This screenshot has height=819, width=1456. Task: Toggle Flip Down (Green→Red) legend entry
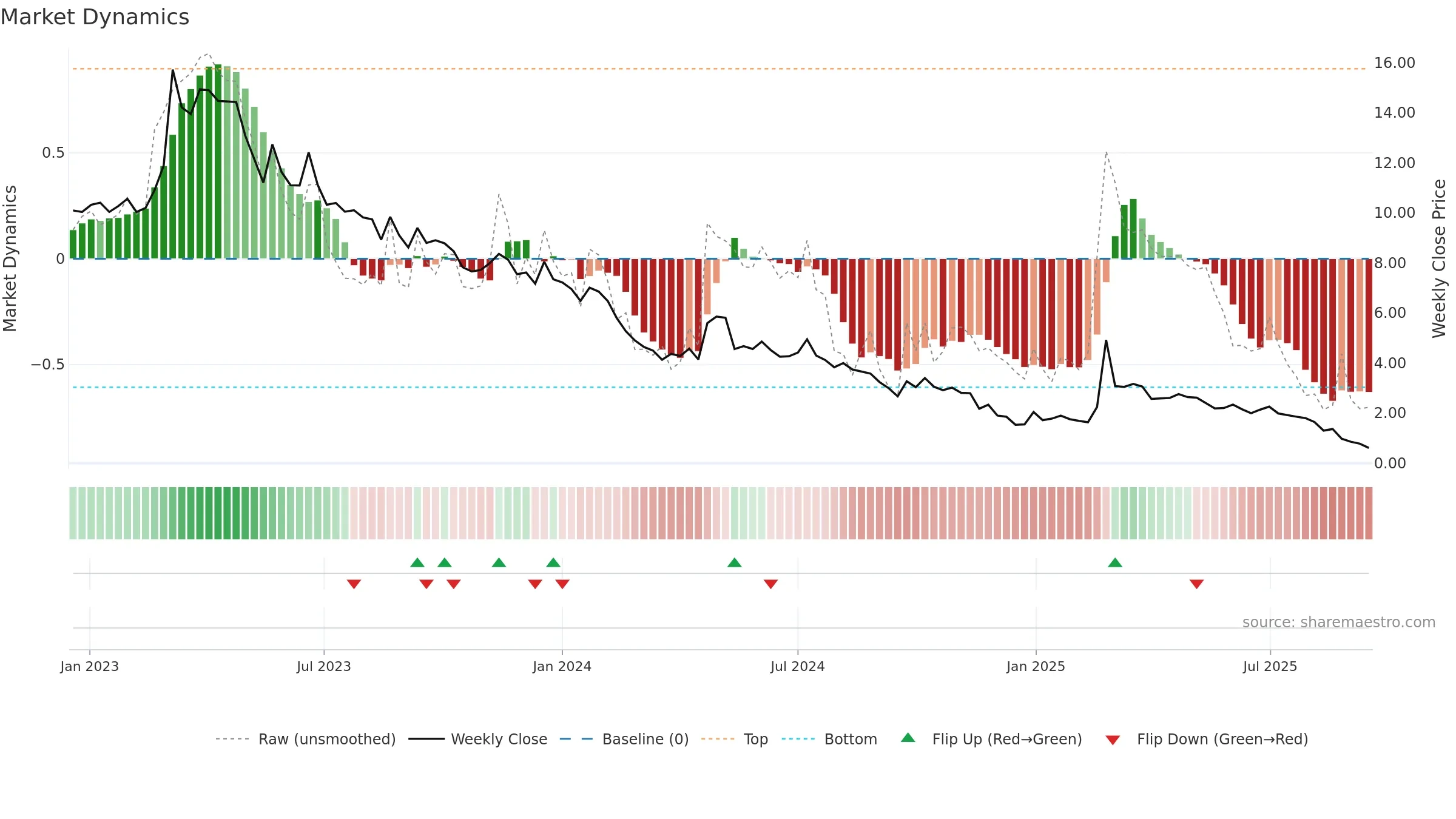tap(1207, 739)
